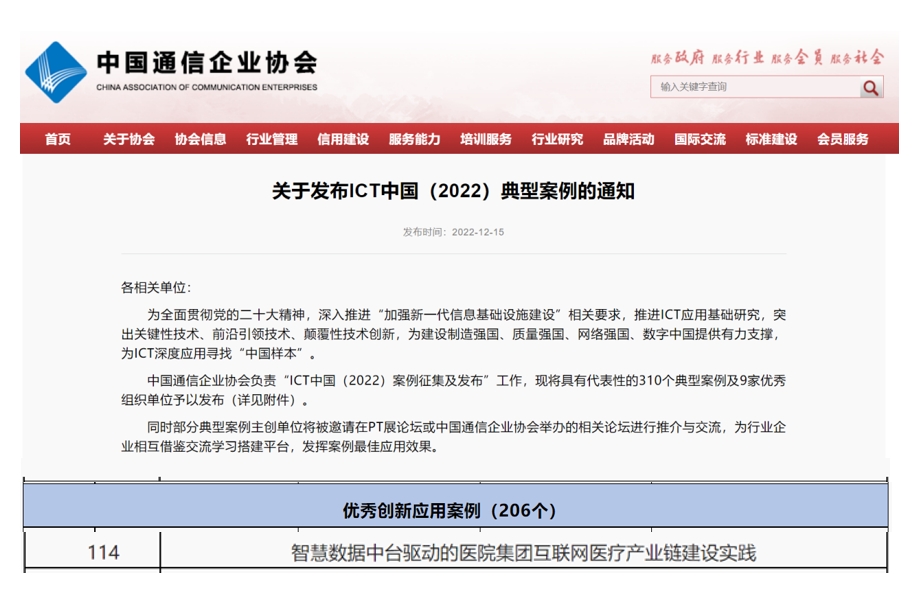Click the English name CHINA ASSOCIATION OF COMMUNICATION ENTERPRISES

tap(207, 87)
